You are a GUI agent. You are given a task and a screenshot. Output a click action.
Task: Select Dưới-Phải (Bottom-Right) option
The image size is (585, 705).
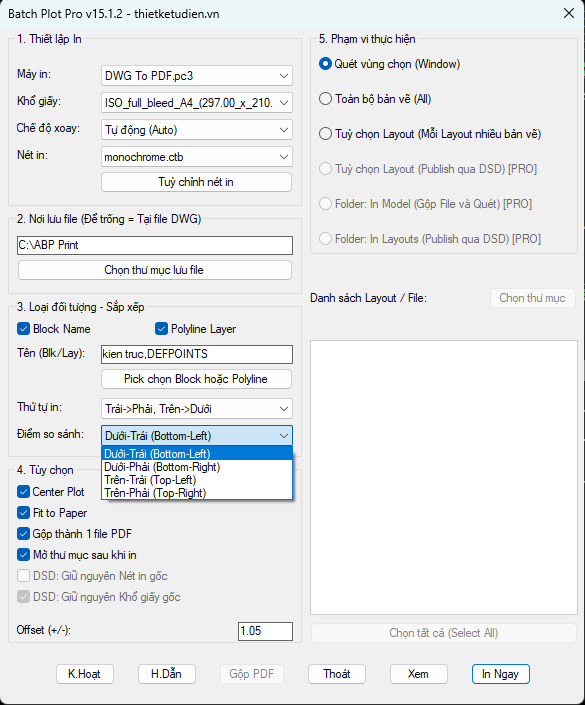coord(197,467)
